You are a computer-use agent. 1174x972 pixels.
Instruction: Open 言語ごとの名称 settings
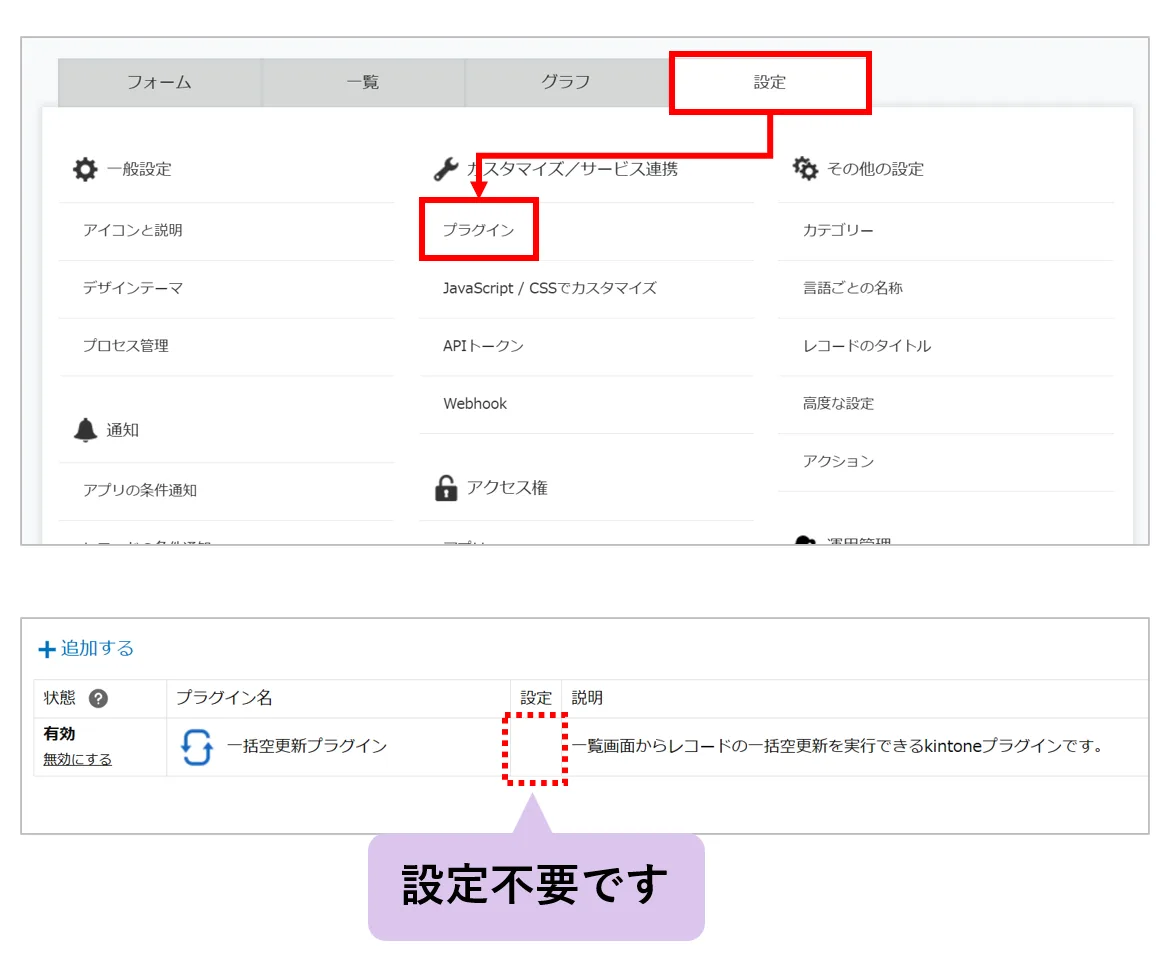(853, 288)
